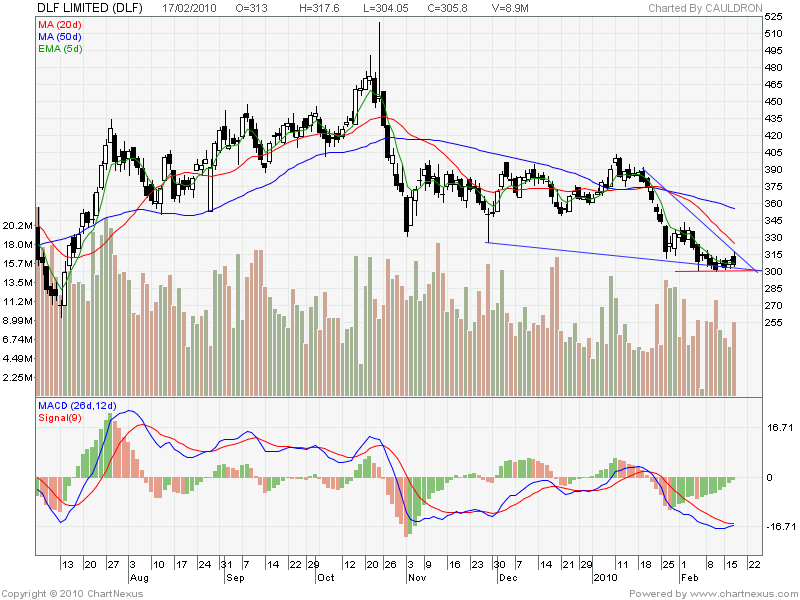Viewport: 800px width, 600px height.
Task: Click the Feb label on the time axis
Action: click(689, 577)
